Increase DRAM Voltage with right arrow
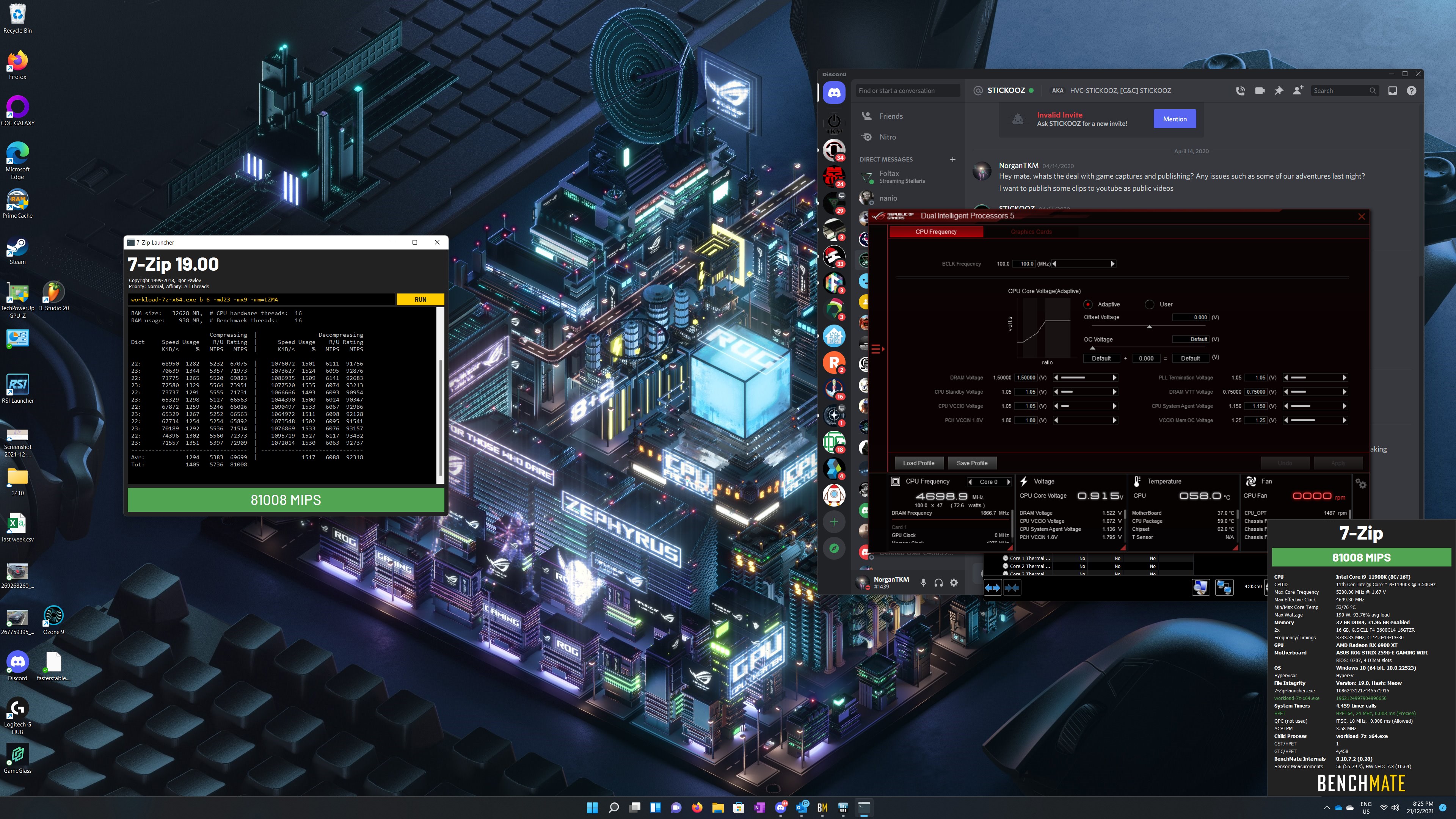Screen dimensions: 1456x819 pos(1115,378)
